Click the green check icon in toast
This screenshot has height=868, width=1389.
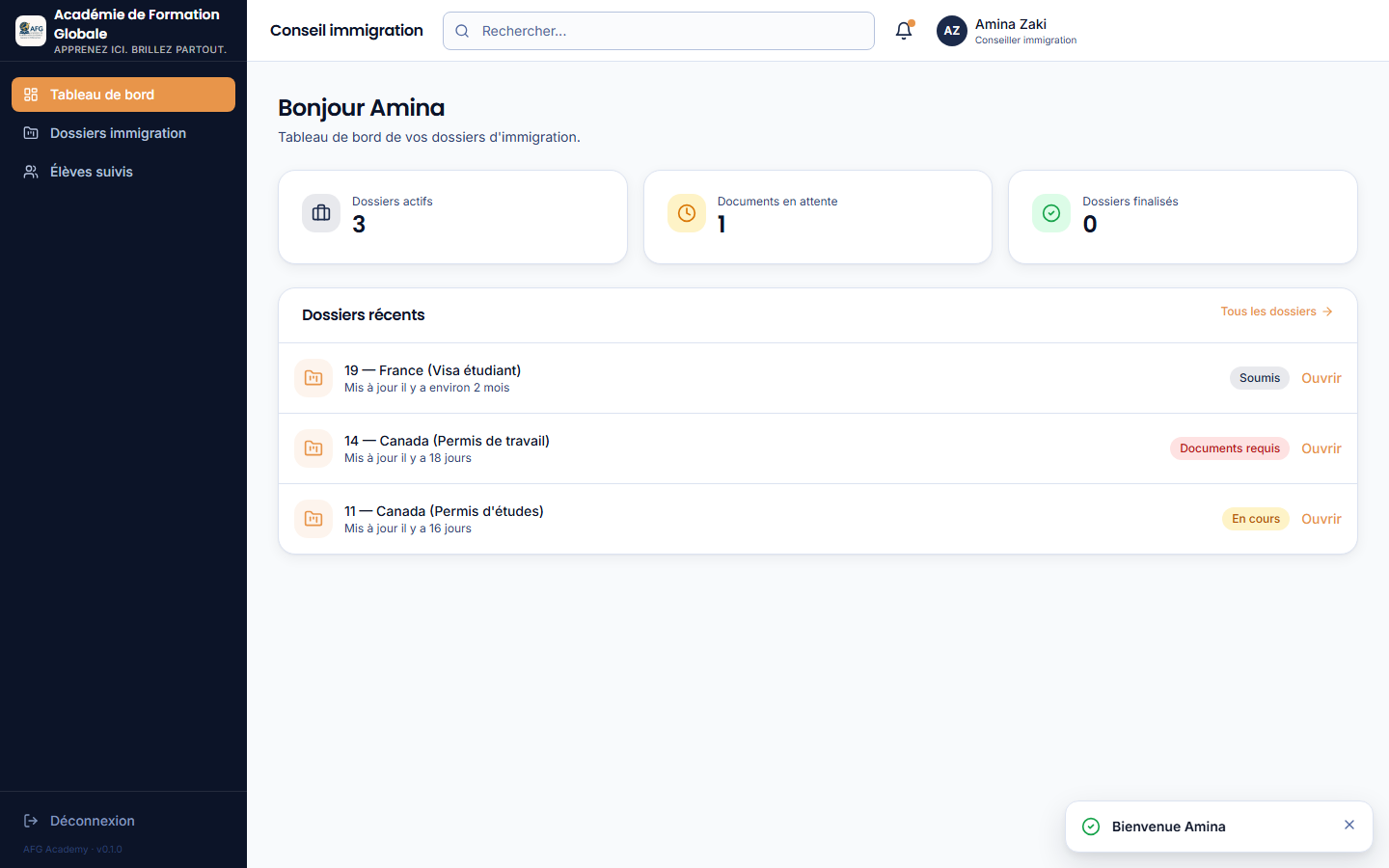[1091, 827]
